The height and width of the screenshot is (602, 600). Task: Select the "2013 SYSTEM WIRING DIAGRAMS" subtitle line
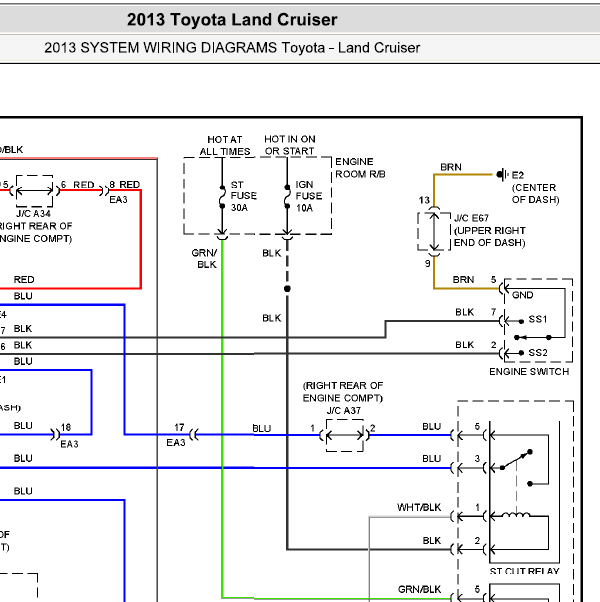click(232, 48)
